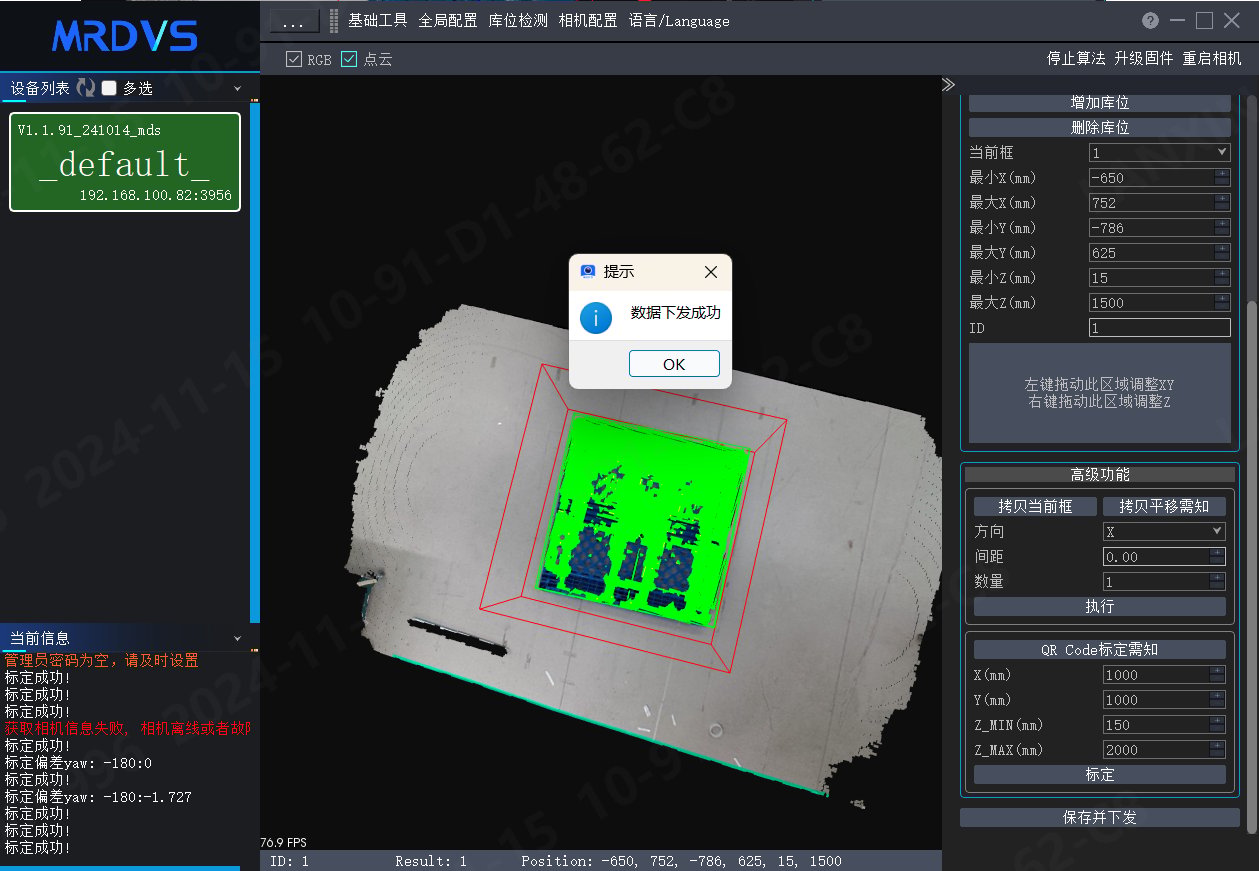The width and height of the screenshot is (1259, 871).
Task: Open the 当前框 dropdown
Action: [x=1160, y=152]
